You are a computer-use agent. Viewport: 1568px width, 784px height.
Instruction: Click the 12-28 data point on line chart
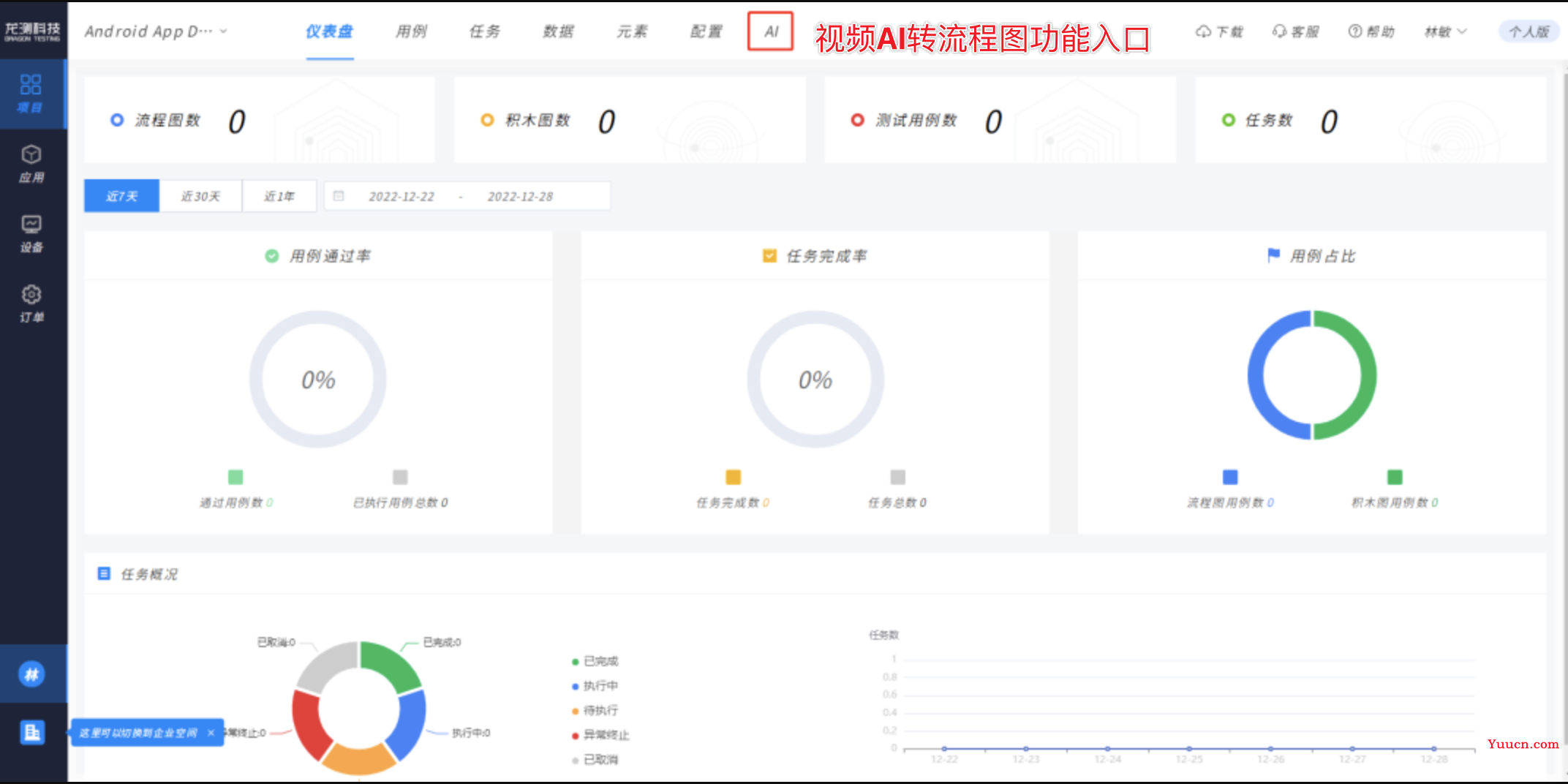1434,749
